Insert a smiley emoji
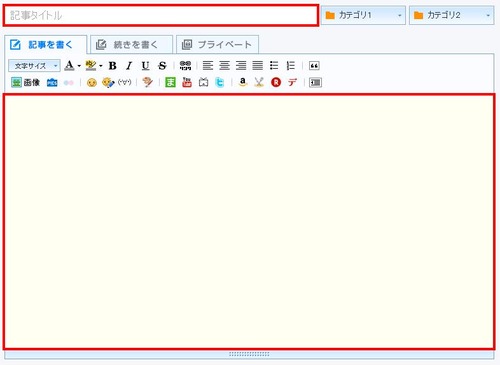500x365 pixels. [92, 83]
